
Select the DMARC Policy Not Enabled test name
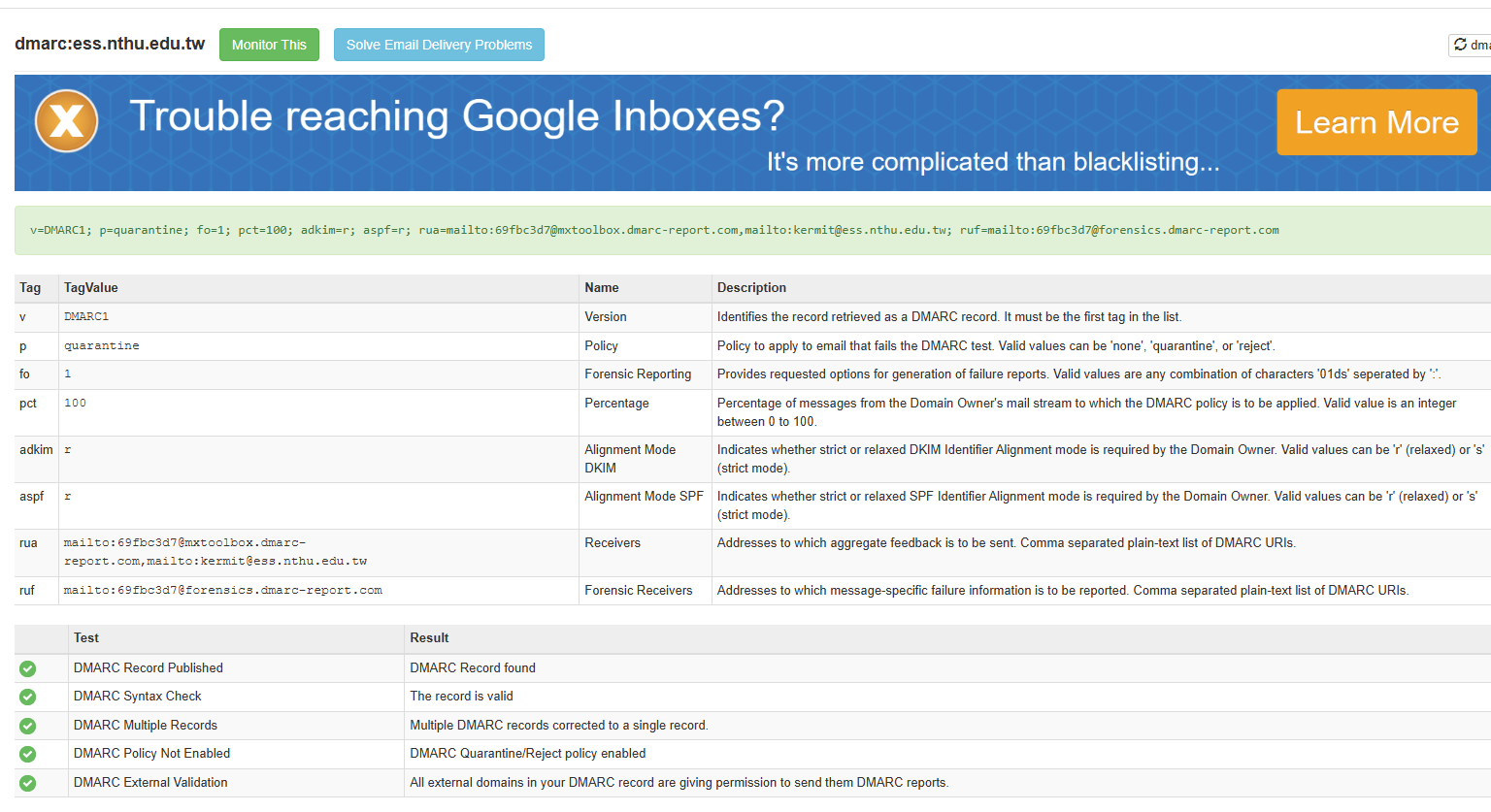click(x=152, y=753)
